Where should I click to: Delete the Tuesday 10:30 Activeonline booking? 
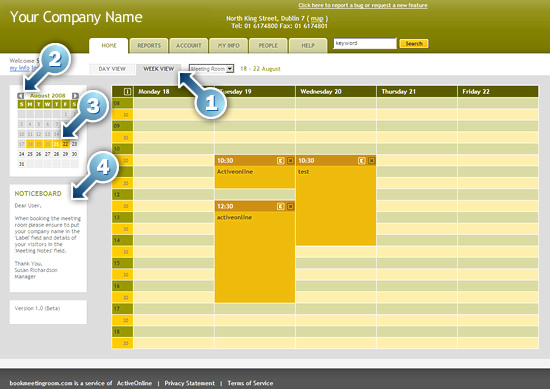[290, 161]
